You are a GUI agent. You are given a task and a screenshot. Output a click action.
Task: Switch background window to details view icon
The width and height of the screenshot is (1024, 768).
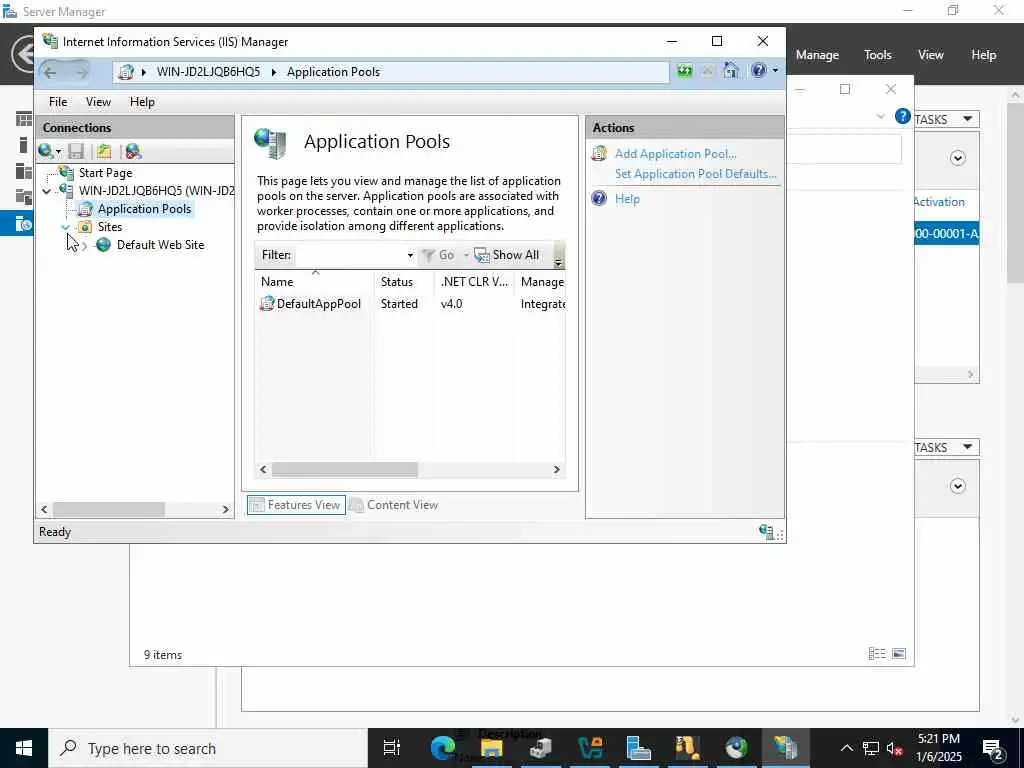pyautogui.click(x=877, y=654)
